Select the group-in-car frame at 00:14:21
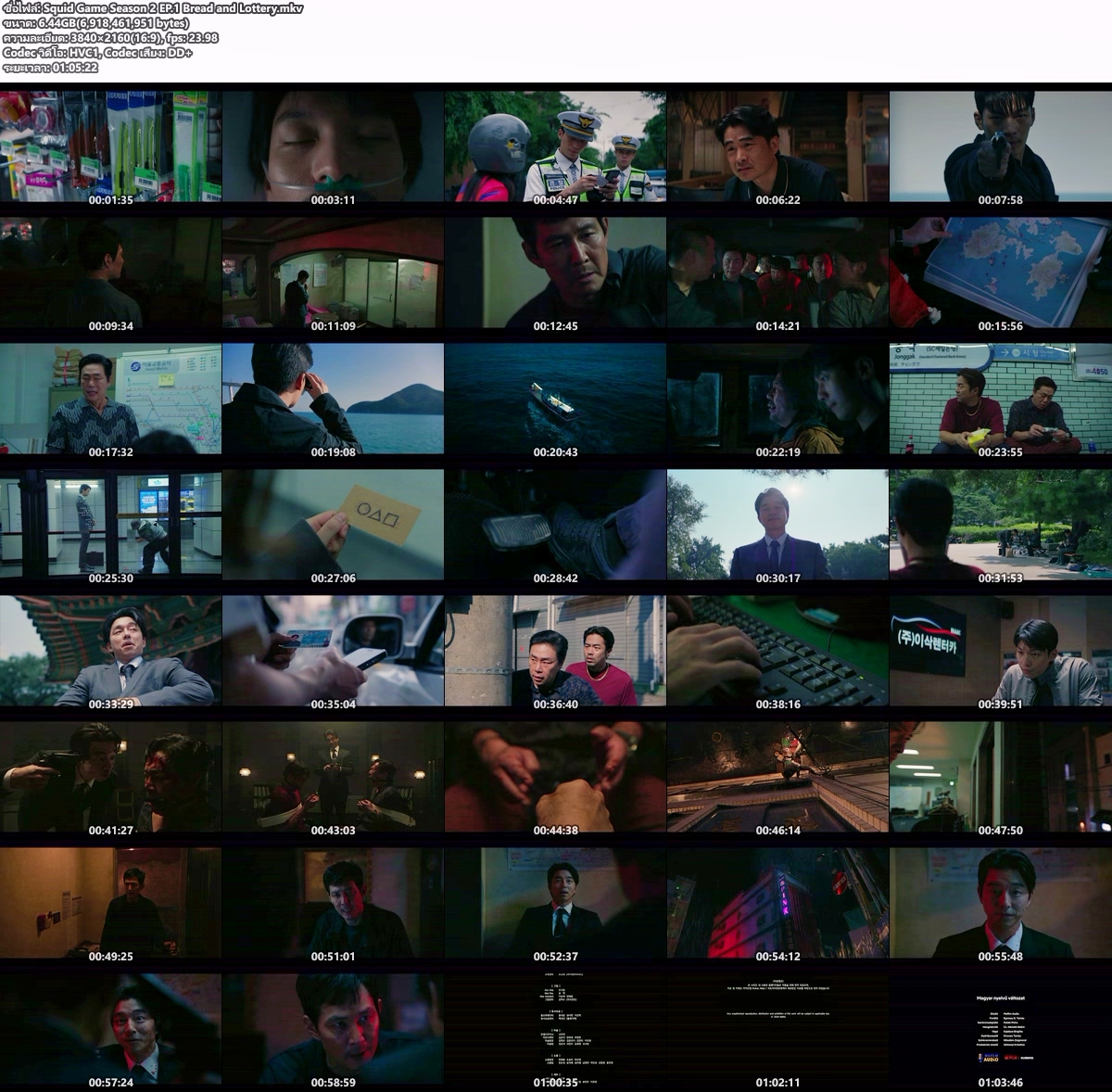Screen dimensions: 1112x1092 pyautogui.click(x=778, y=273)
